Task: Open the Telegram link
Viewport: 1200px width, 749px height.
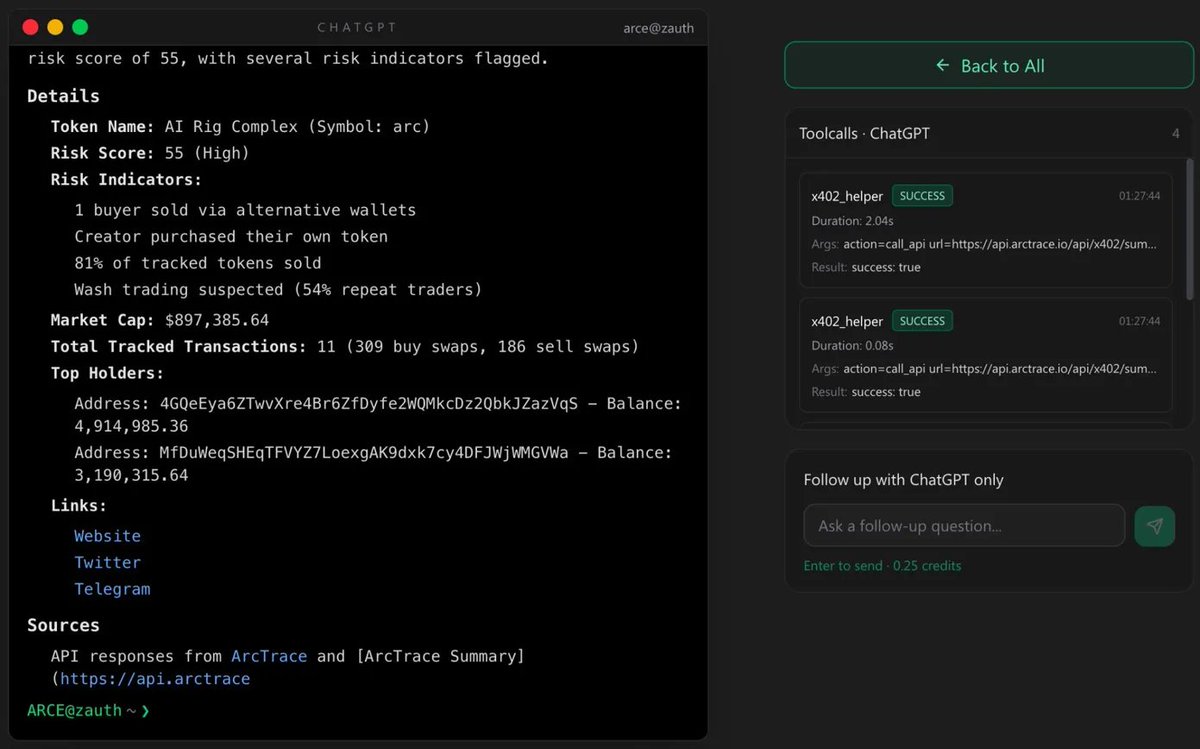Action: 112,589
